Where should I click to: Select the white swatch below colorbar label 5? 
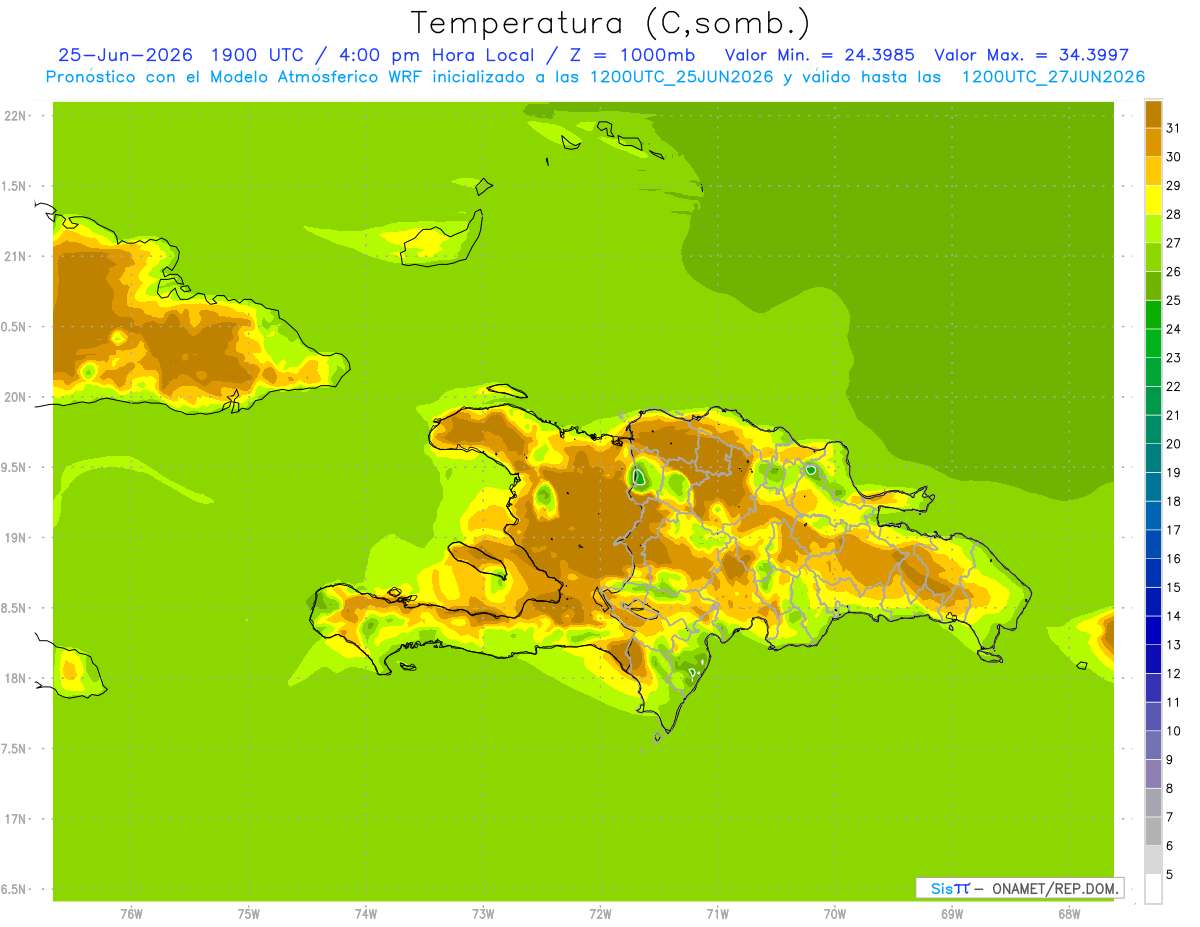(1153, 889)
